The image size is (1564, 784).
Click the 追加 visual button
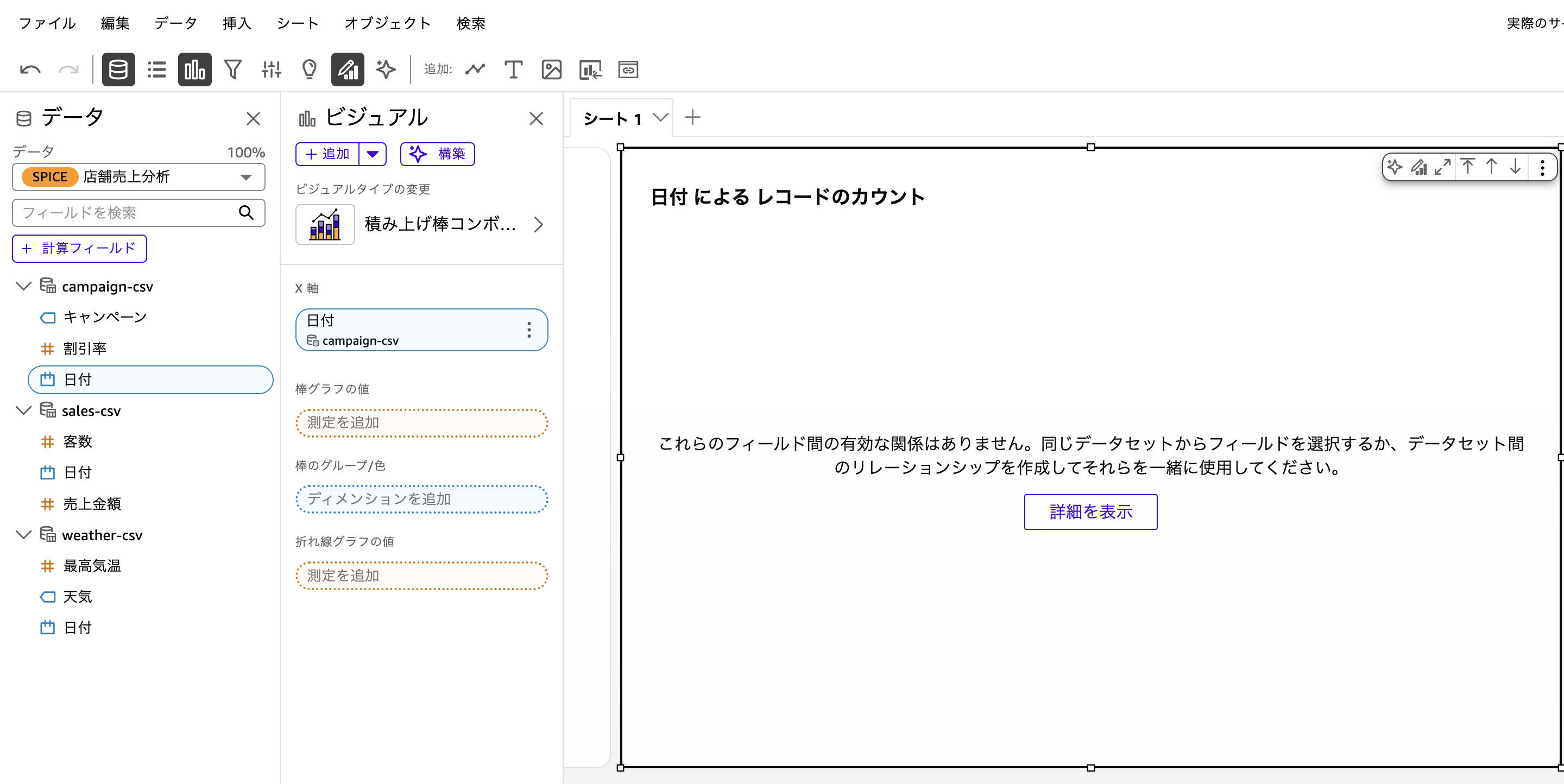tap(328, 154)
